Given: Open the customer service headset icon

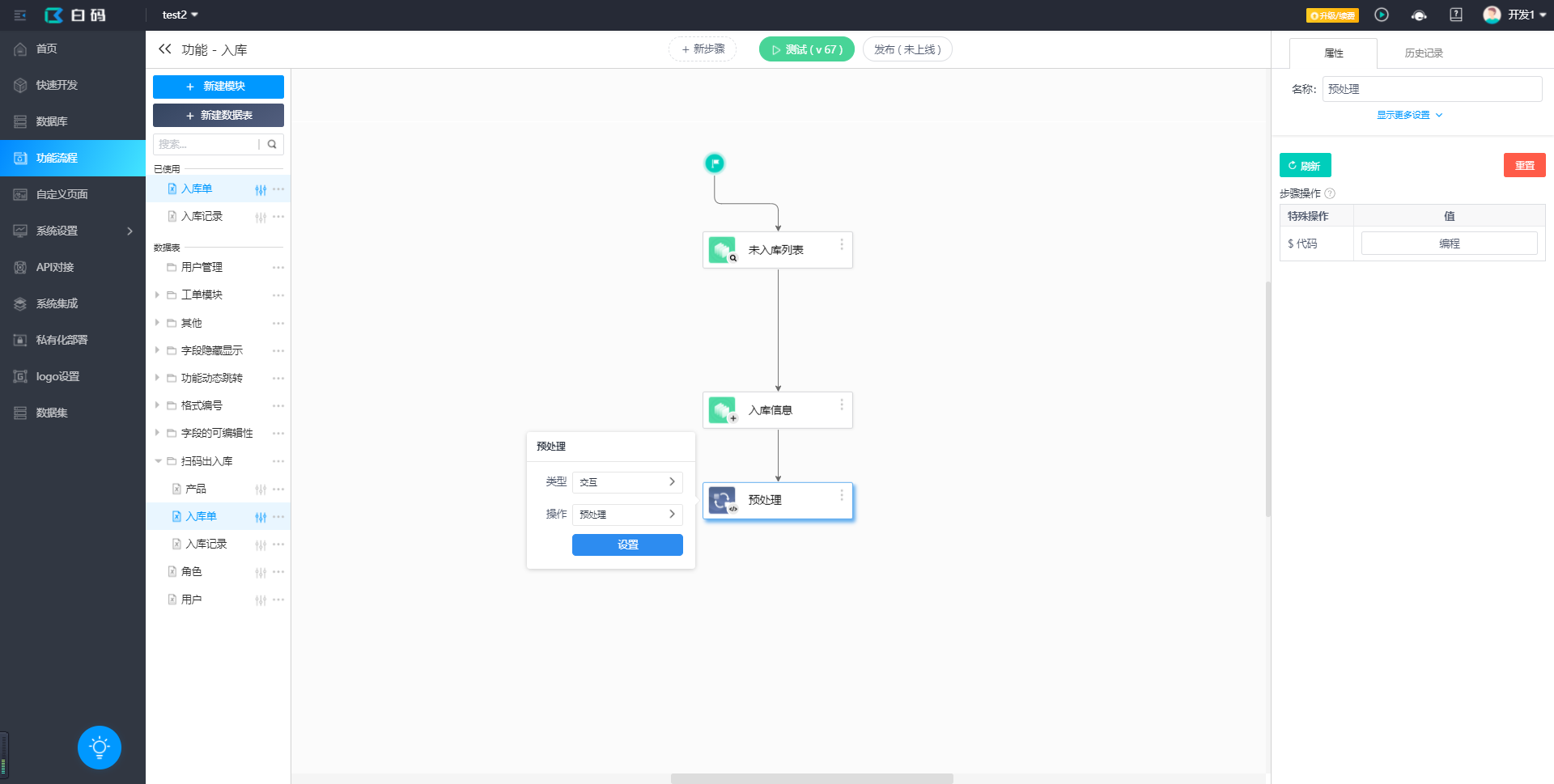Looking at the screenshot, I should [x=1419, y=15].
